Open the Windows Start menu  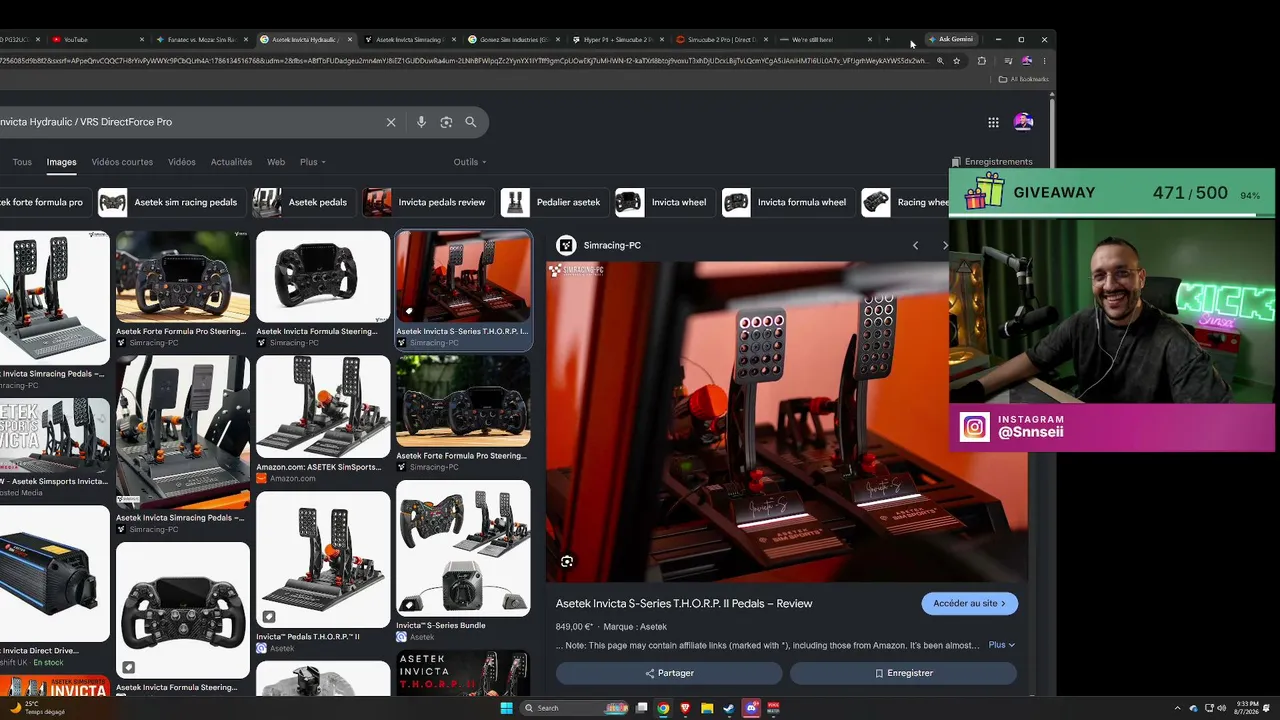click(506, 708)
